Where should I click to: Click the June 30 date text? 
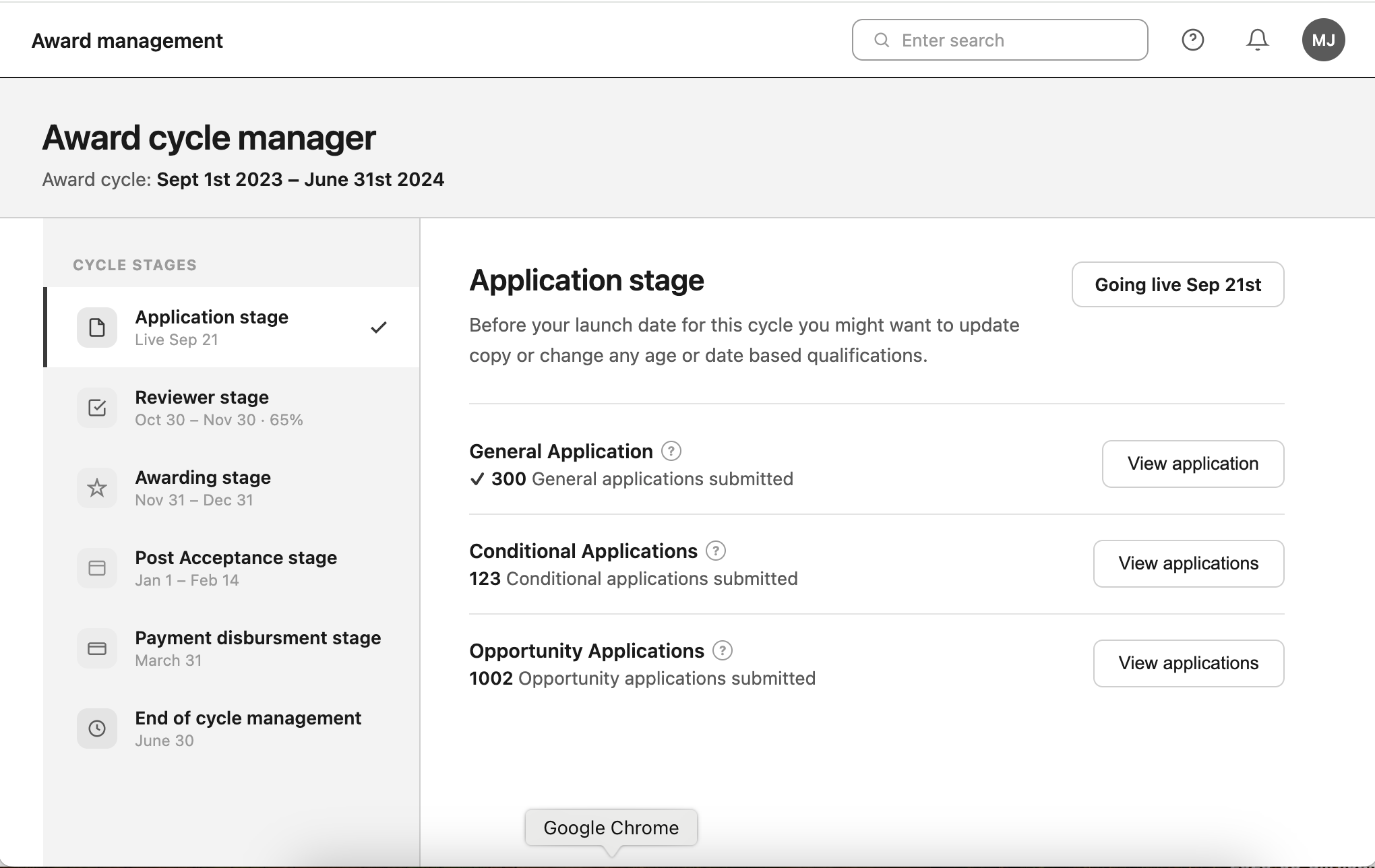tap(164, 741)
